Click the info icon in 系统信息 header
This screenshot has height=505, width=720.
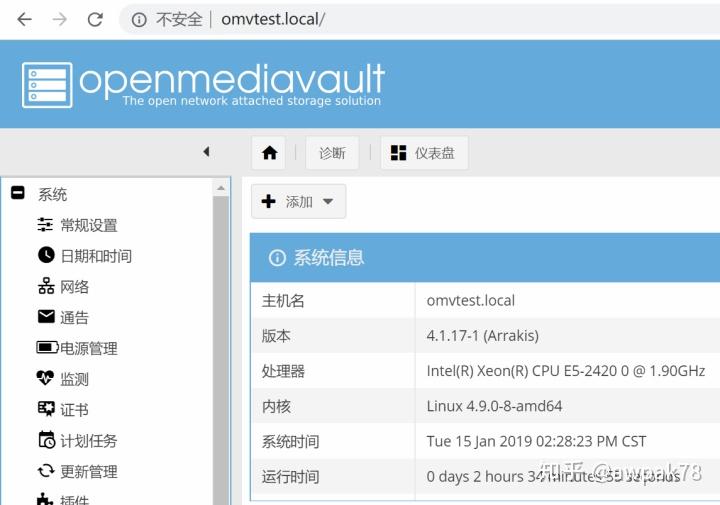coord(277,258)
